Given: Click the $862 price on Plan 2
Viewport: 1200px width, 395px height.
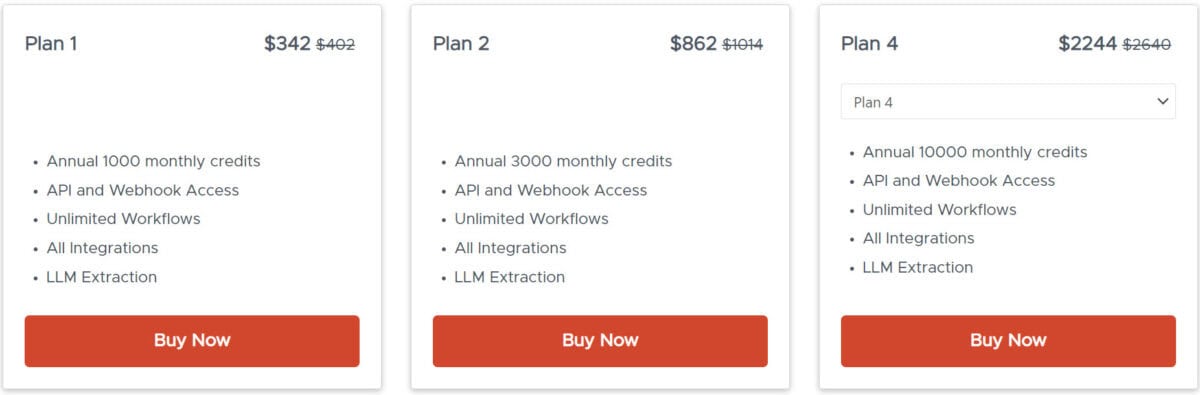Looking at the screenshot, I should (x=693, y=44).
